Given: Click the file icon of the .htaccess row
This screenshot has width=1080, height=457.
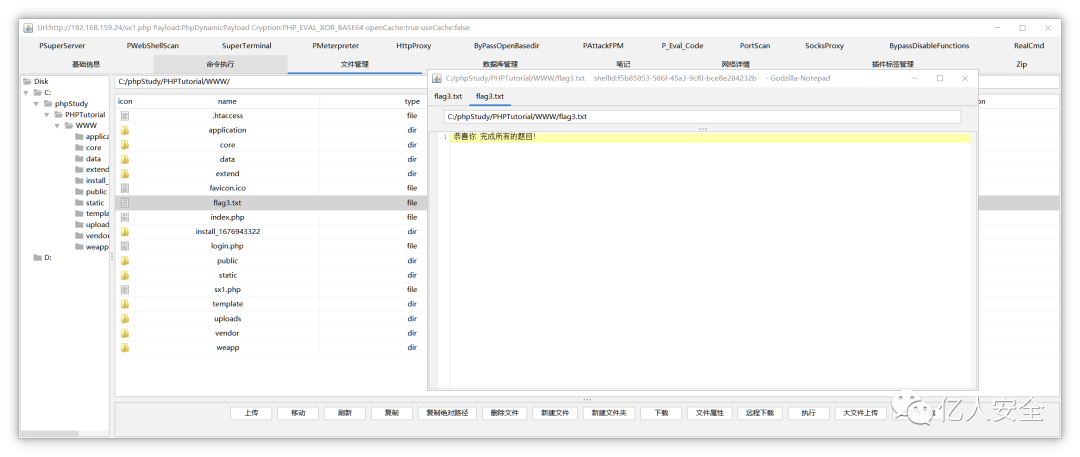Looking at the screenshot, I should [125, 116].
